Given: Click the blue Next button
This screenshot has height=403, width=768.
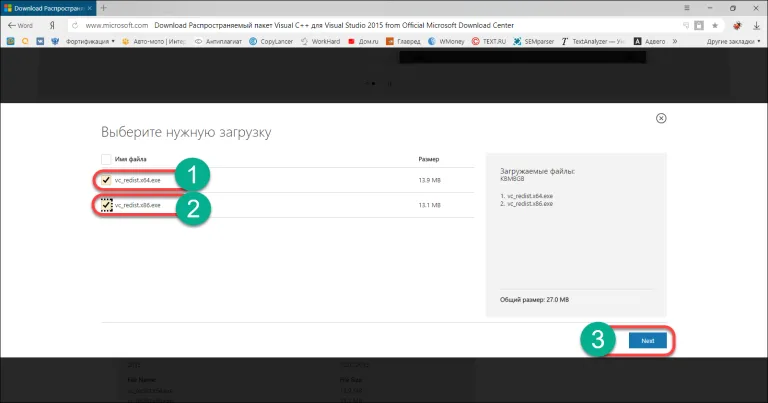Looking at the screenshot, I should [x=648, y=341].
